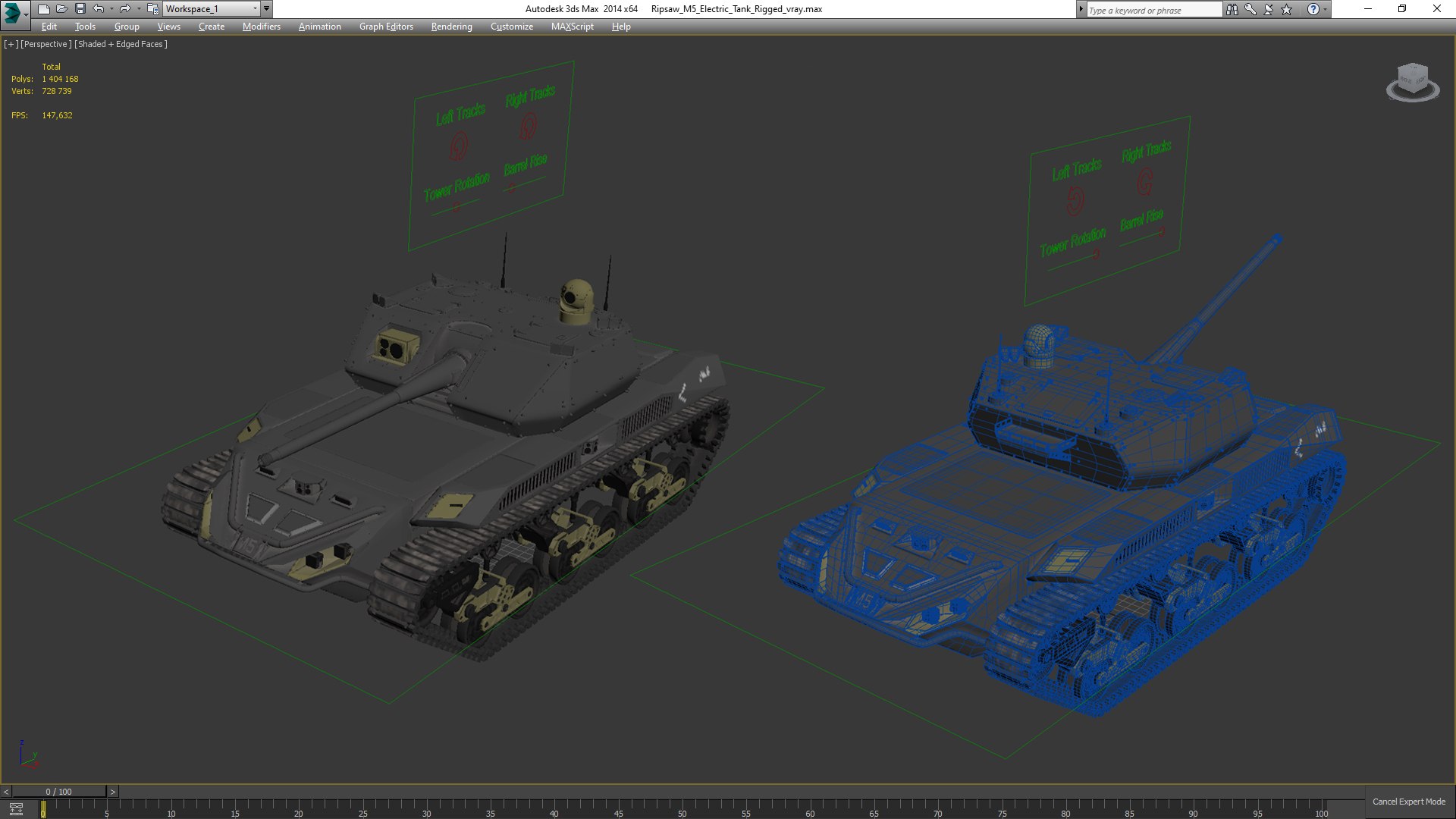Open the Help question mark icon
Viewport: 1456px width, 819px height.
(1313, 9)
